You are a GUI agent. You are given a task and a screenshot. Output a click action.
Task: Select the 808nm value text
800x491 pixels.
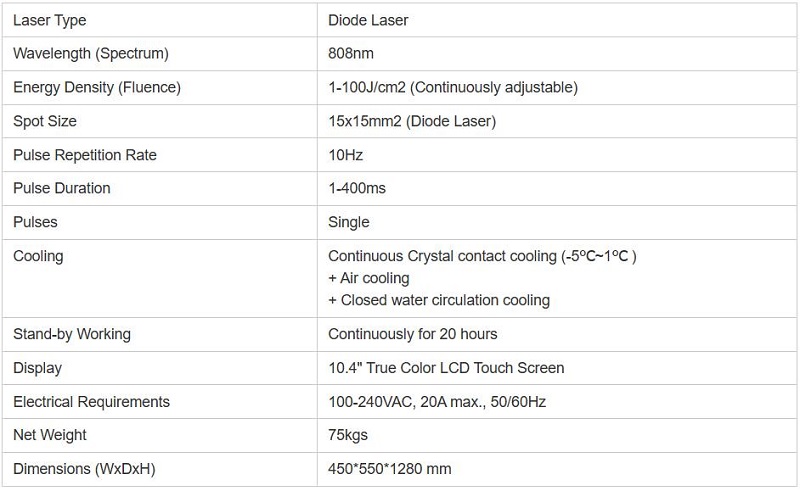click(x=351, y=54)
